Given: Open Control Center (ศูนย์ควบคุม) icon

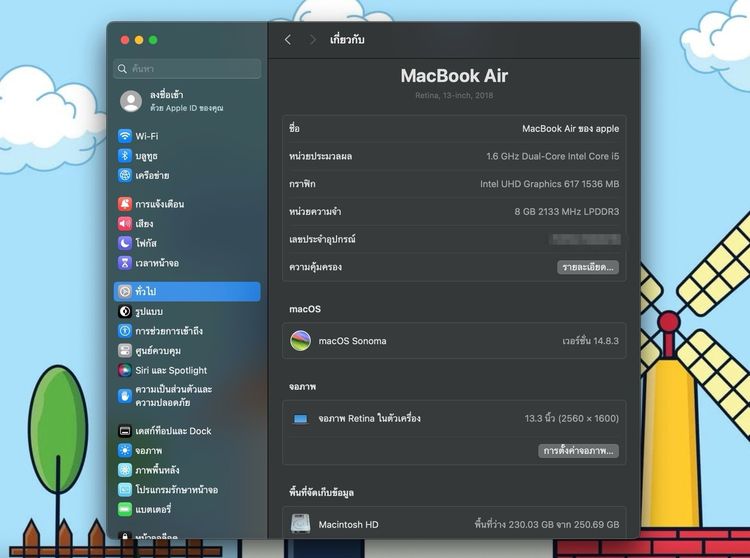Looking at the screenshot, I should [x=125, y=350].
